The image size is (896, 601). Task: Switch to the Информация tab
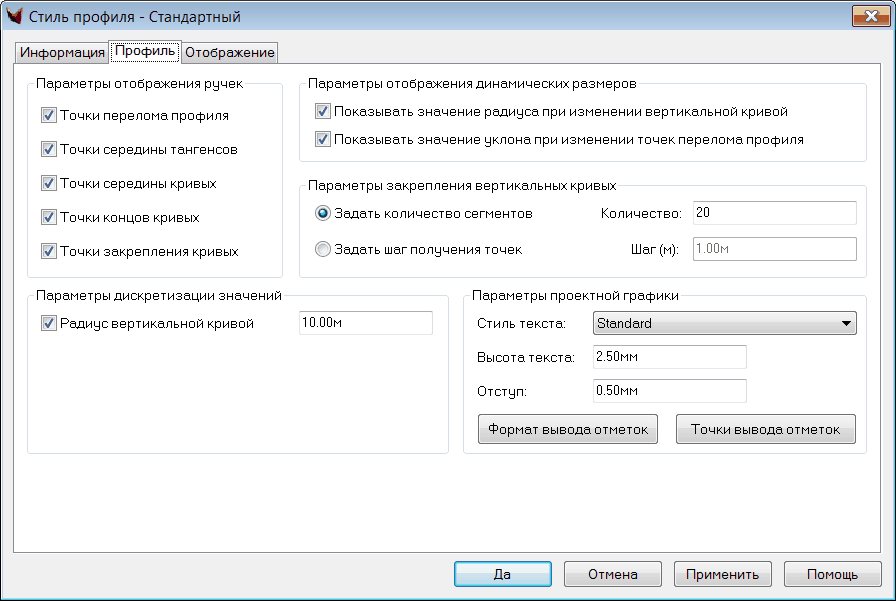point(62,52)
